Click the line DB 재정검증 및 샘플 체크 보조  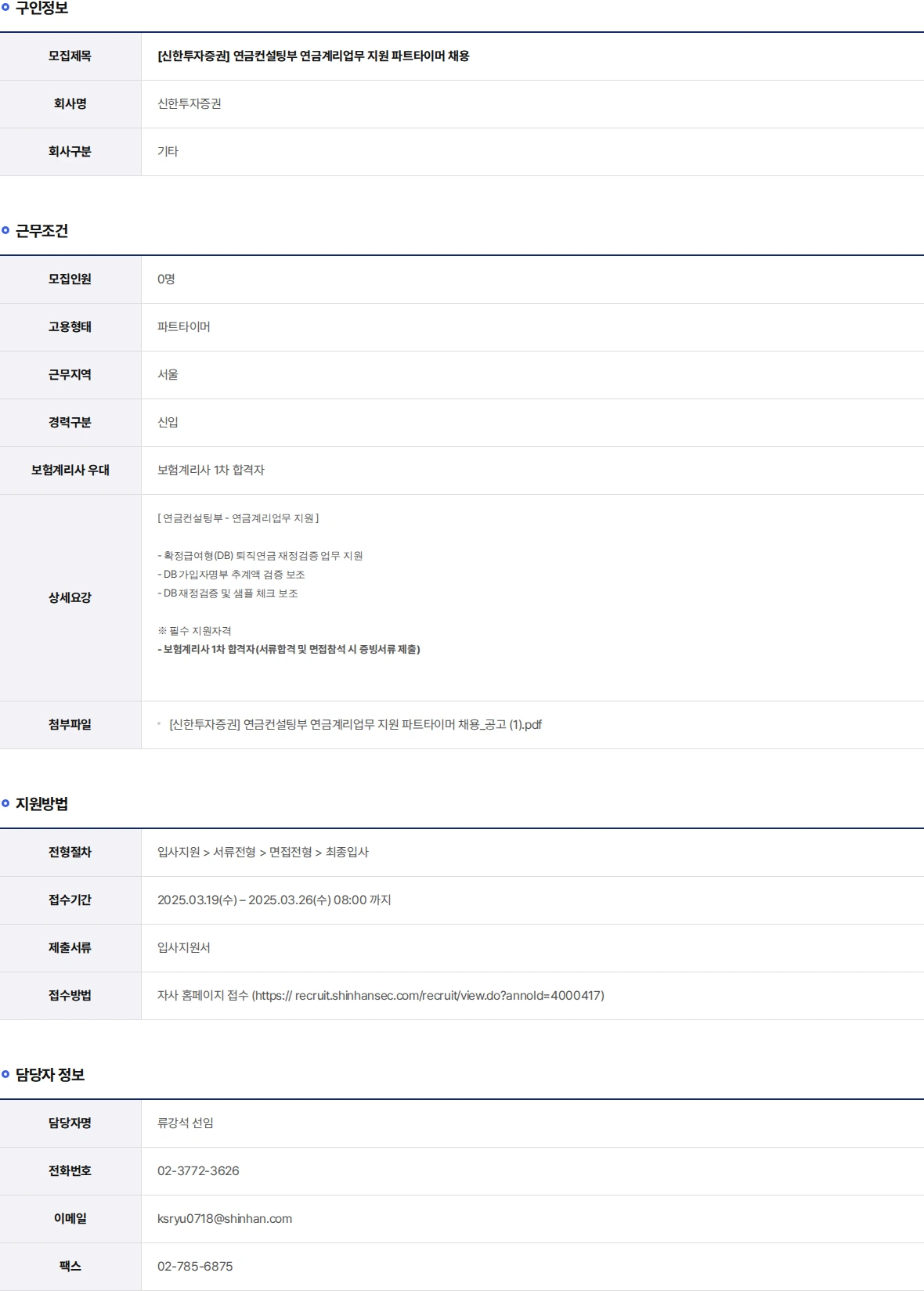[228, 593]
